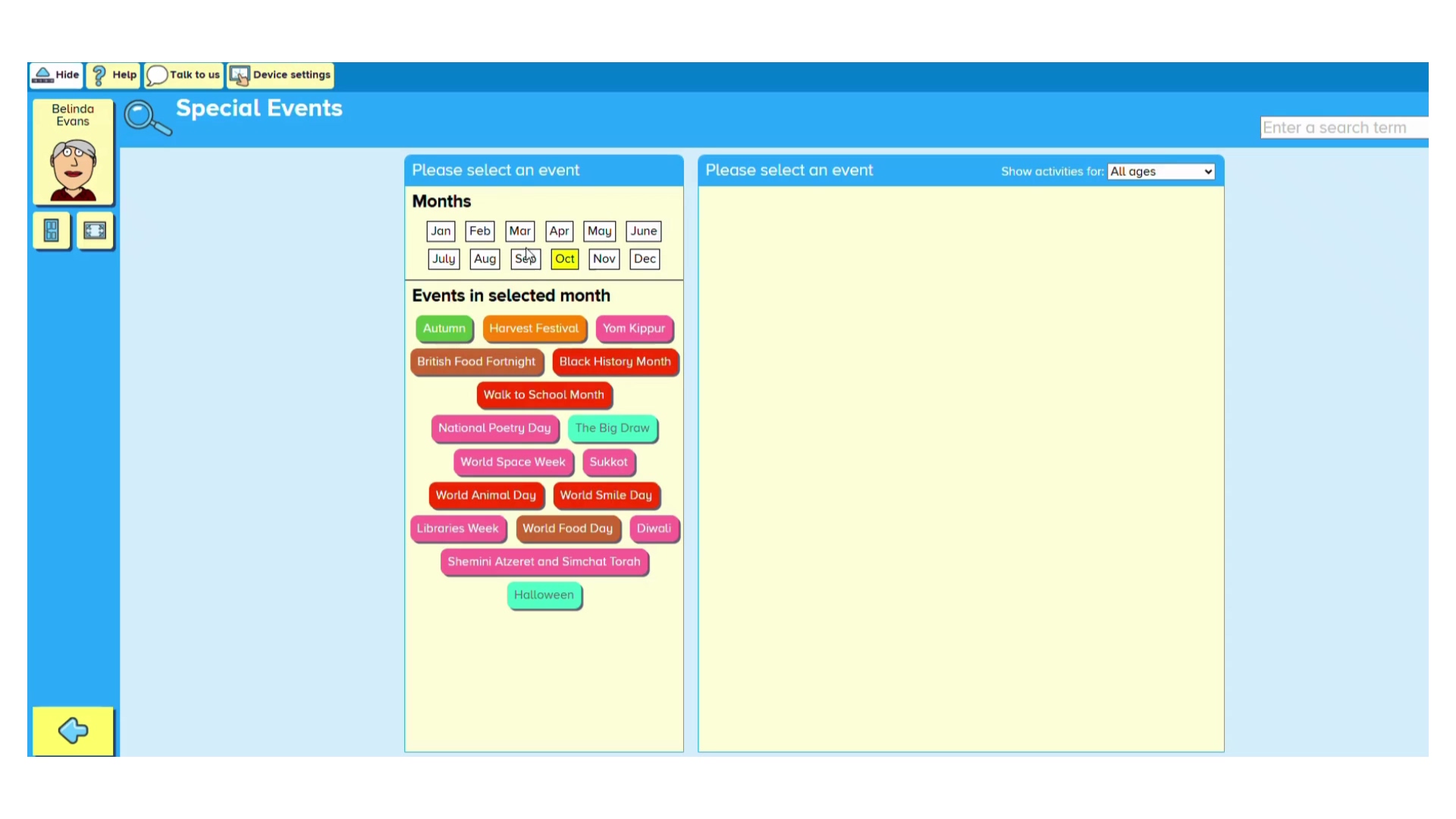Click the door exit icon

tap(52, 231)
